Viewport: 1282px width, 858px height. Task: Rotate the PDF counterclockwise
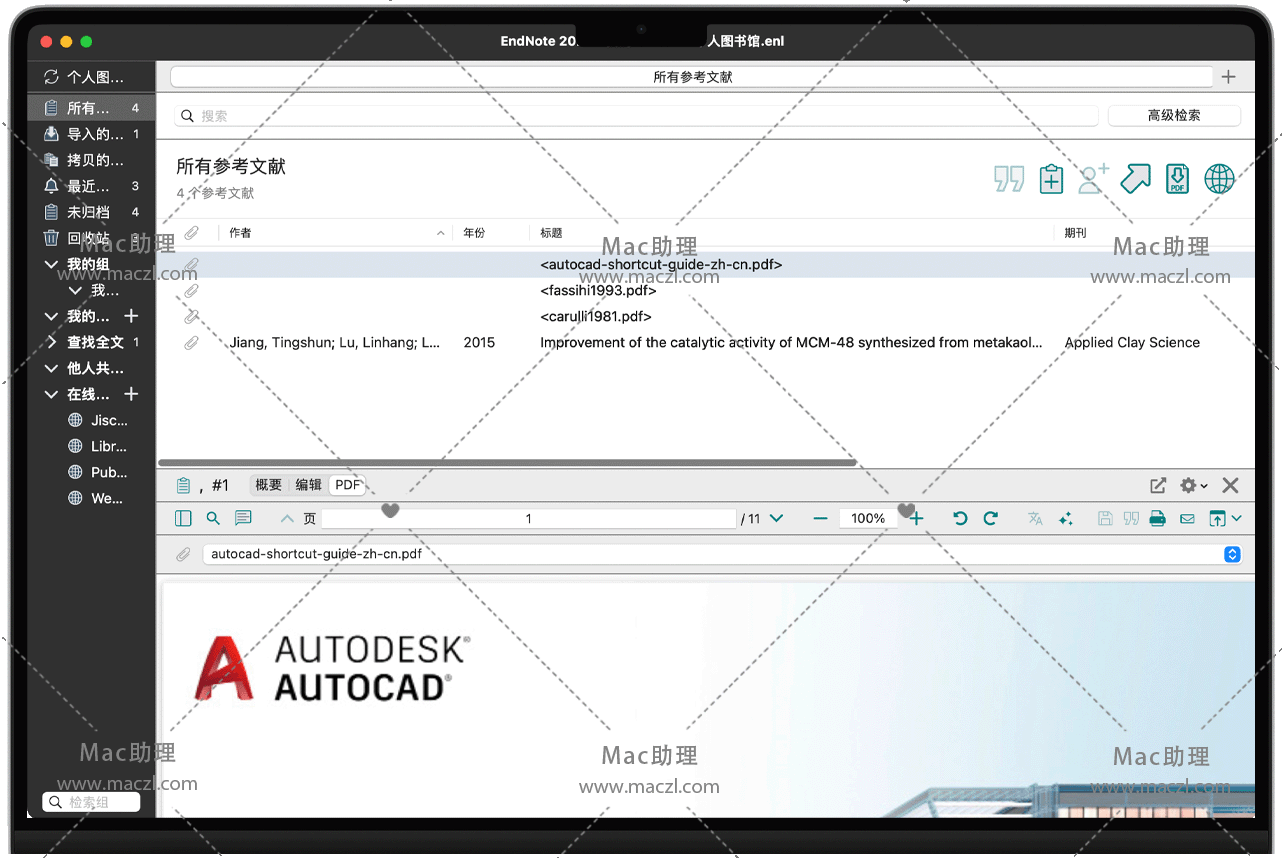tap(960, 518)
